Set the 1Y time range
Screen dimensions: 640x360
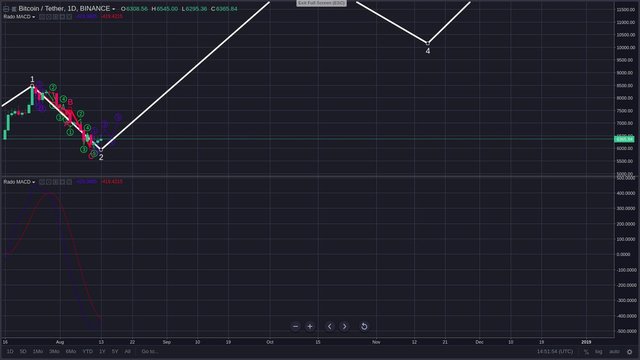tap(102, 351)
